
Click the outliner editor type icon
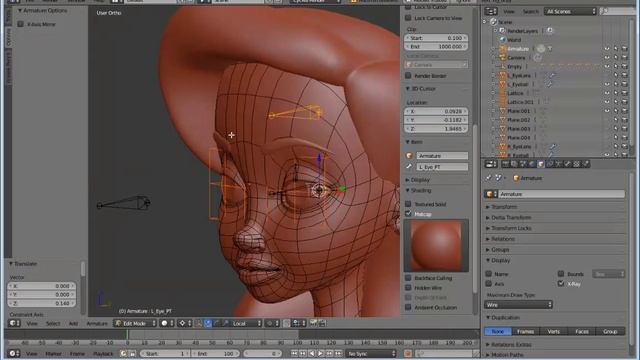(x=491, y=11)
